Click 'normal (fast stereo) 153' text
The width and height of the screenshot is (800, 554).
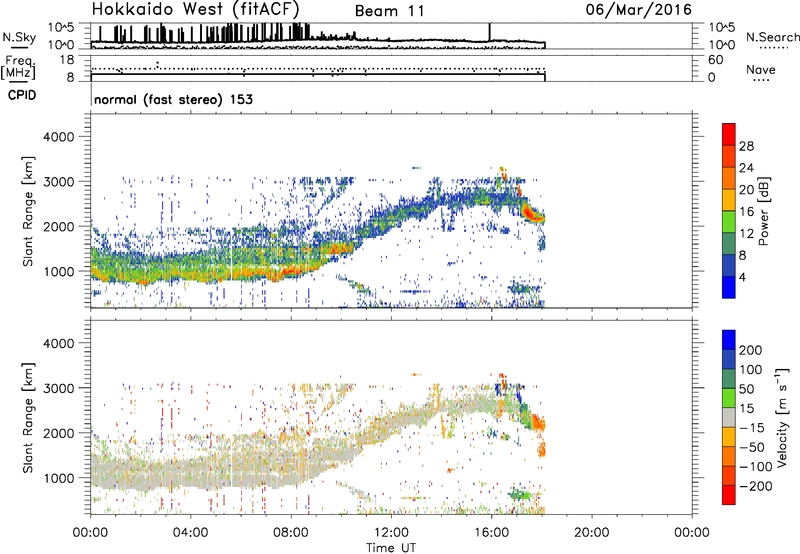tap(173, 99)
